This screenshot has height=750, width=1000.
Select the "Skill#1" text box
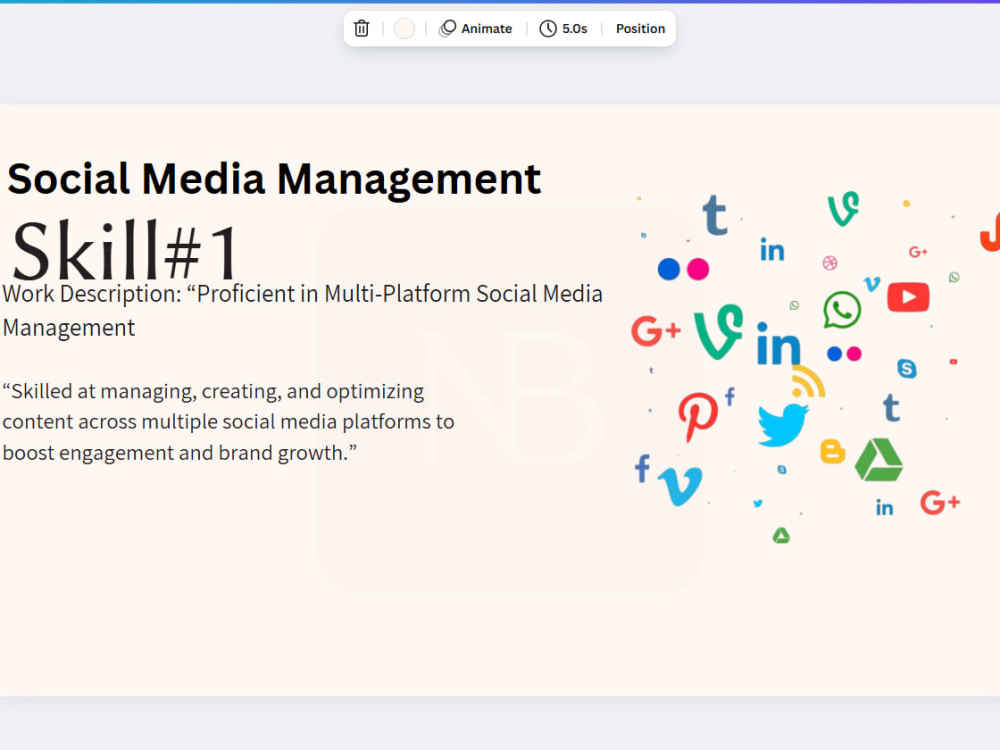[125, 250]
